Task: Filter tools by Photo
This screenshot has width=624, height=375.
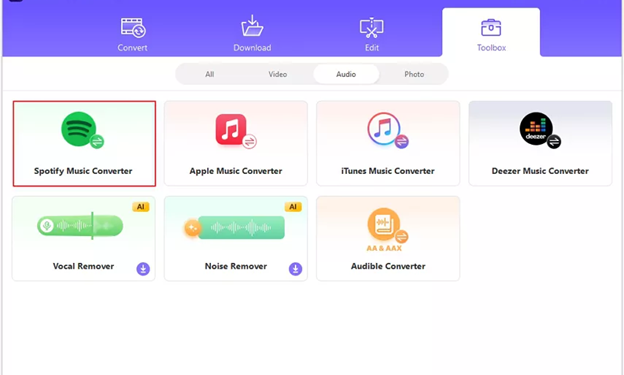Action: point(414,74)
